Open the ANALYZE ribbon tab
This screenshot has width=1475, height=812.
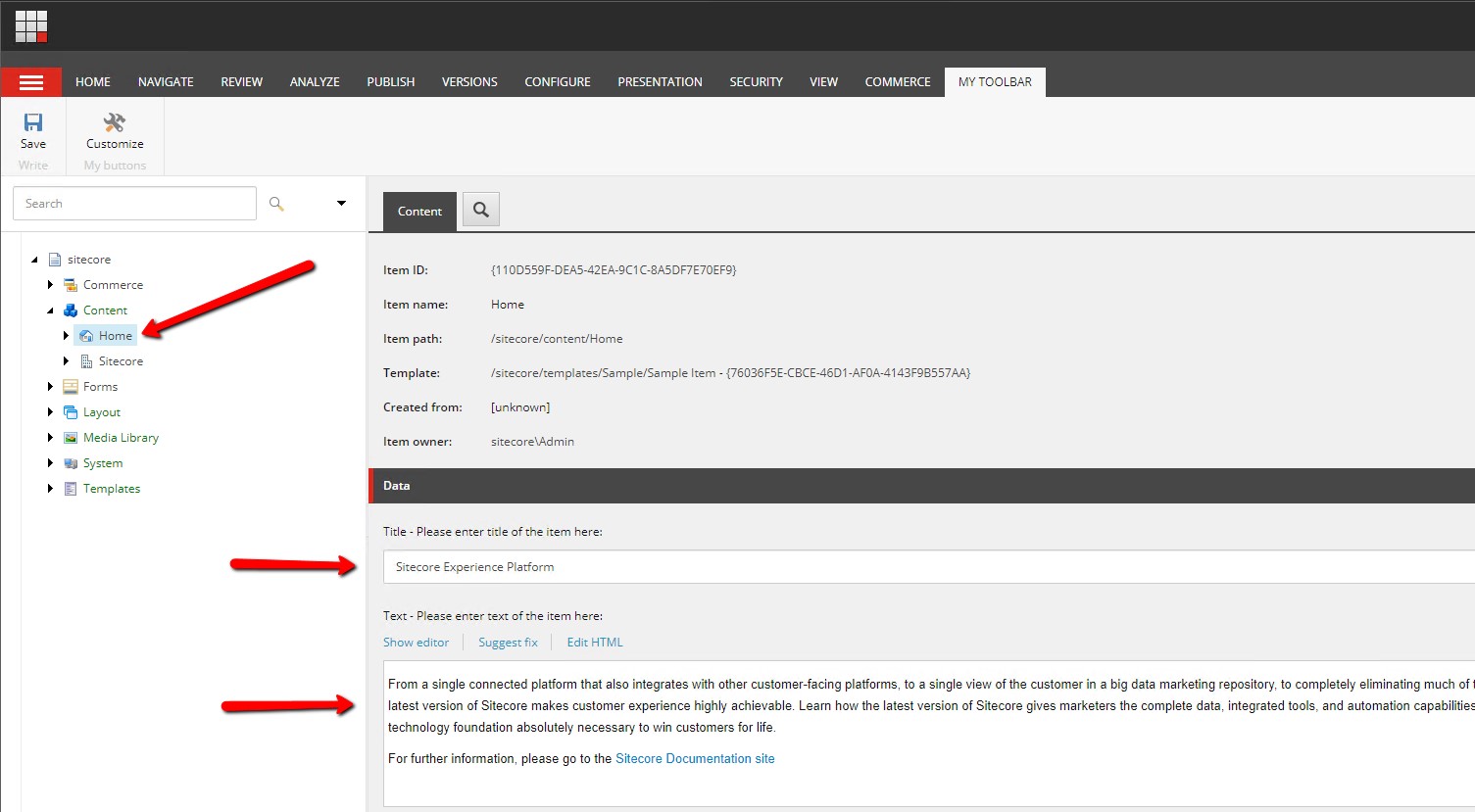tap(315, 82)
